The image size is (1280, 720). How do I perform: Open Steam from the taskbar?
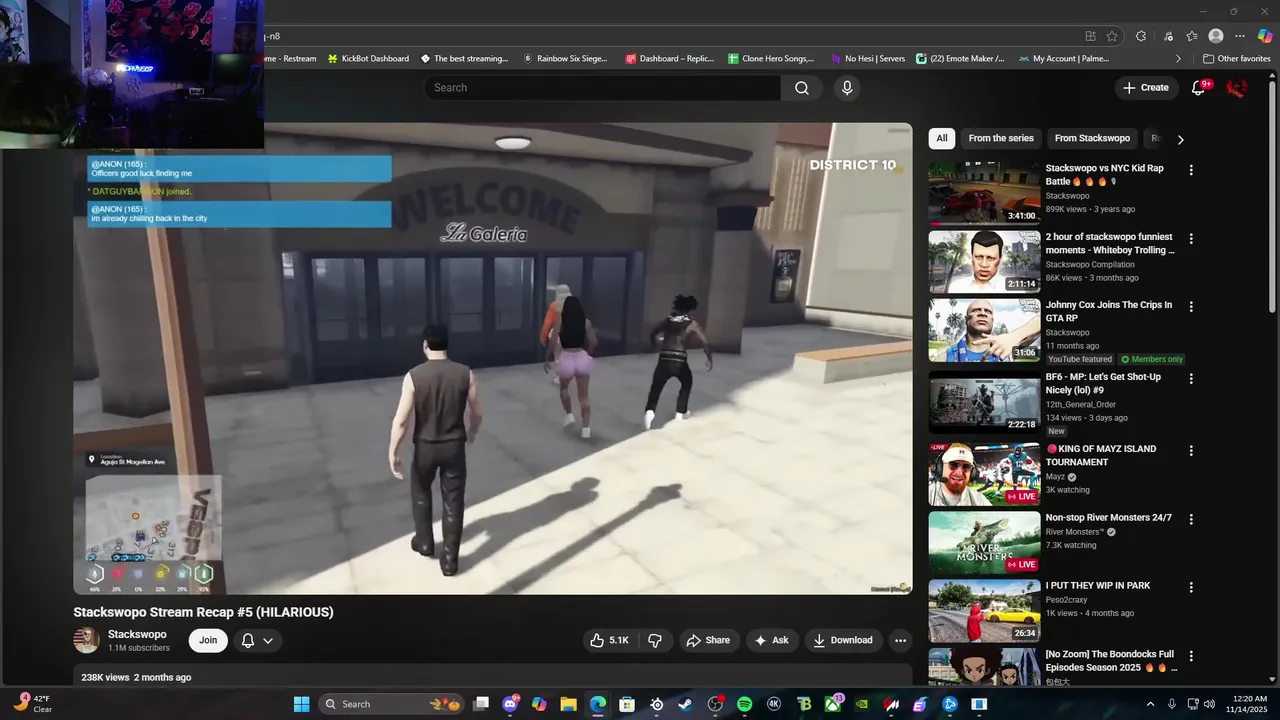click(x=685, y=704)
